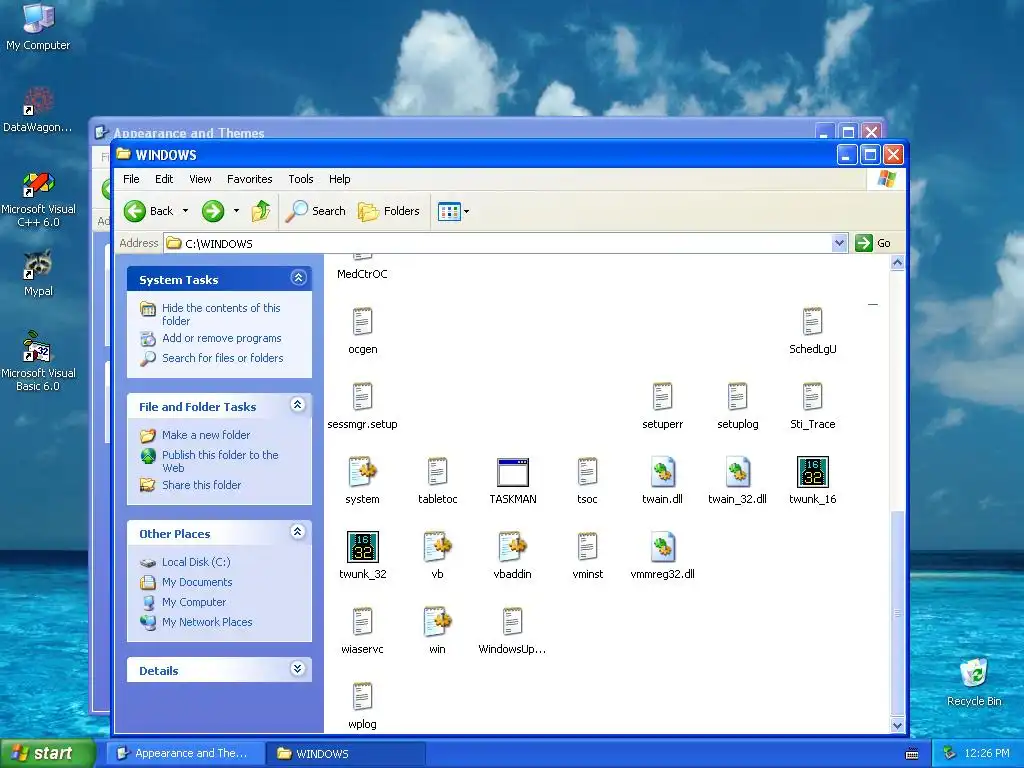Select Microsoft Visual Basic 6.0 shortcut
The width and height of the screenshot is (1024, 768).
pos(38,361)
